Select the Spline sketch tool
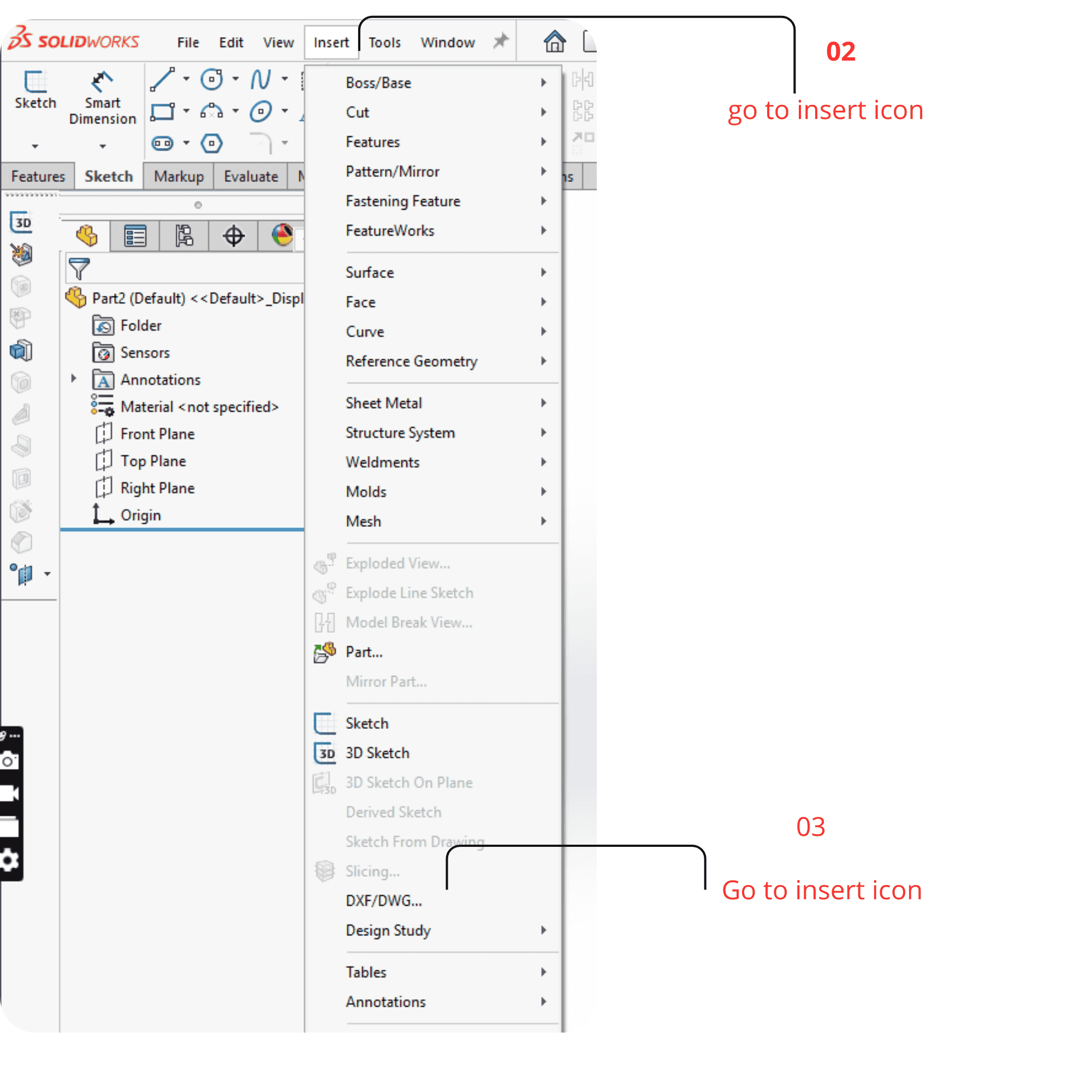The image size is (1092, 1092). (260, 80)
